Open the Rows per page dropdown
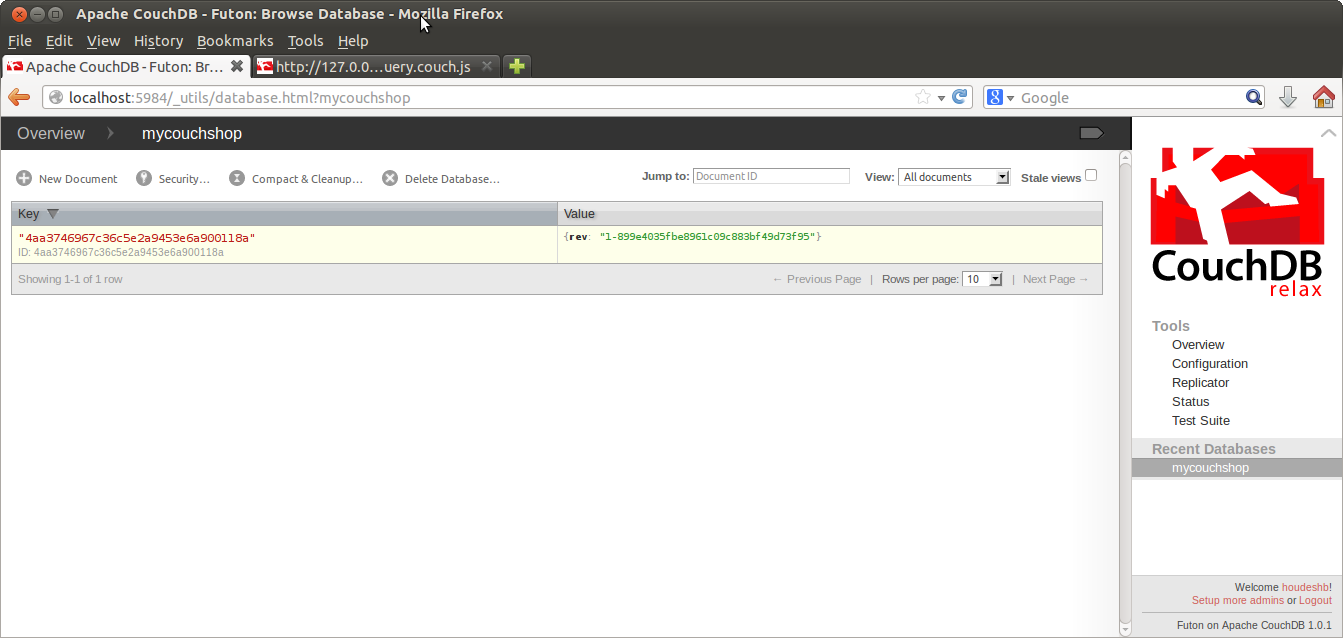 click(982, 279)
